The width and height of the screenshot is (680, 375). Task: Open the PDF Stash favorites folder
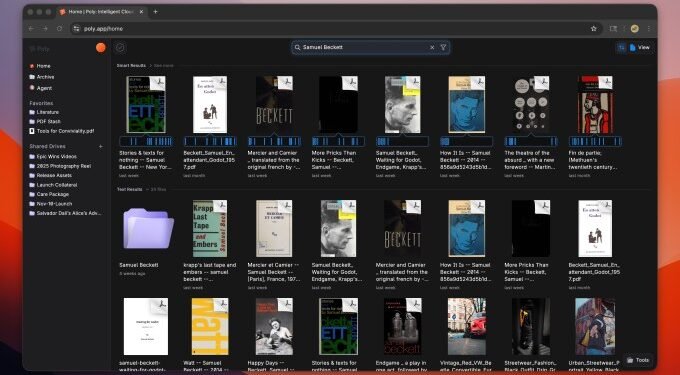coord(45,122)
